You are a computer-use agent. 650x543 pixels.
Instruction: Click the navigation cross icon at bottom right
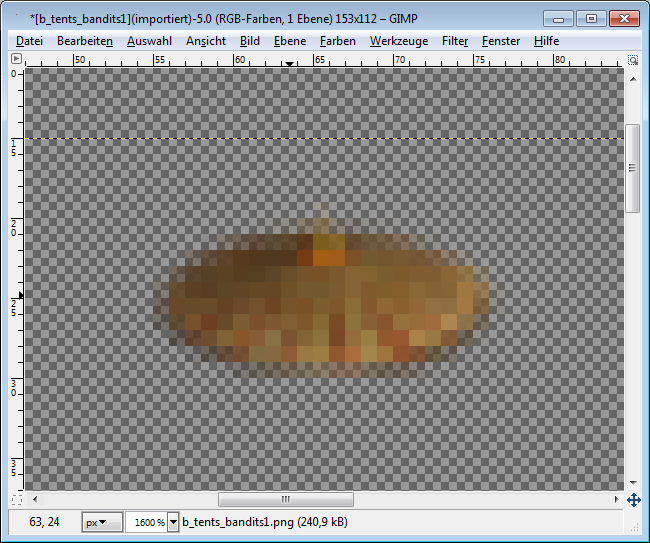(634, 500)
